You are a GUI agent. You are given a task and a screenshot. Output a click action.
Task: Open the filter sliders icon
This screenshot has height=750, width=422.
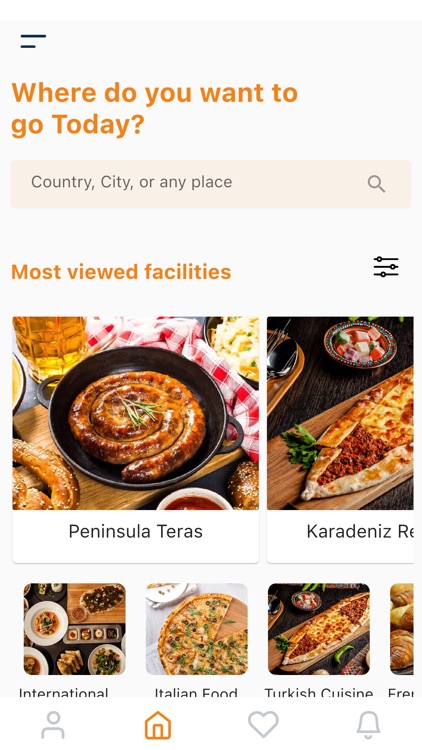(386, 267)
